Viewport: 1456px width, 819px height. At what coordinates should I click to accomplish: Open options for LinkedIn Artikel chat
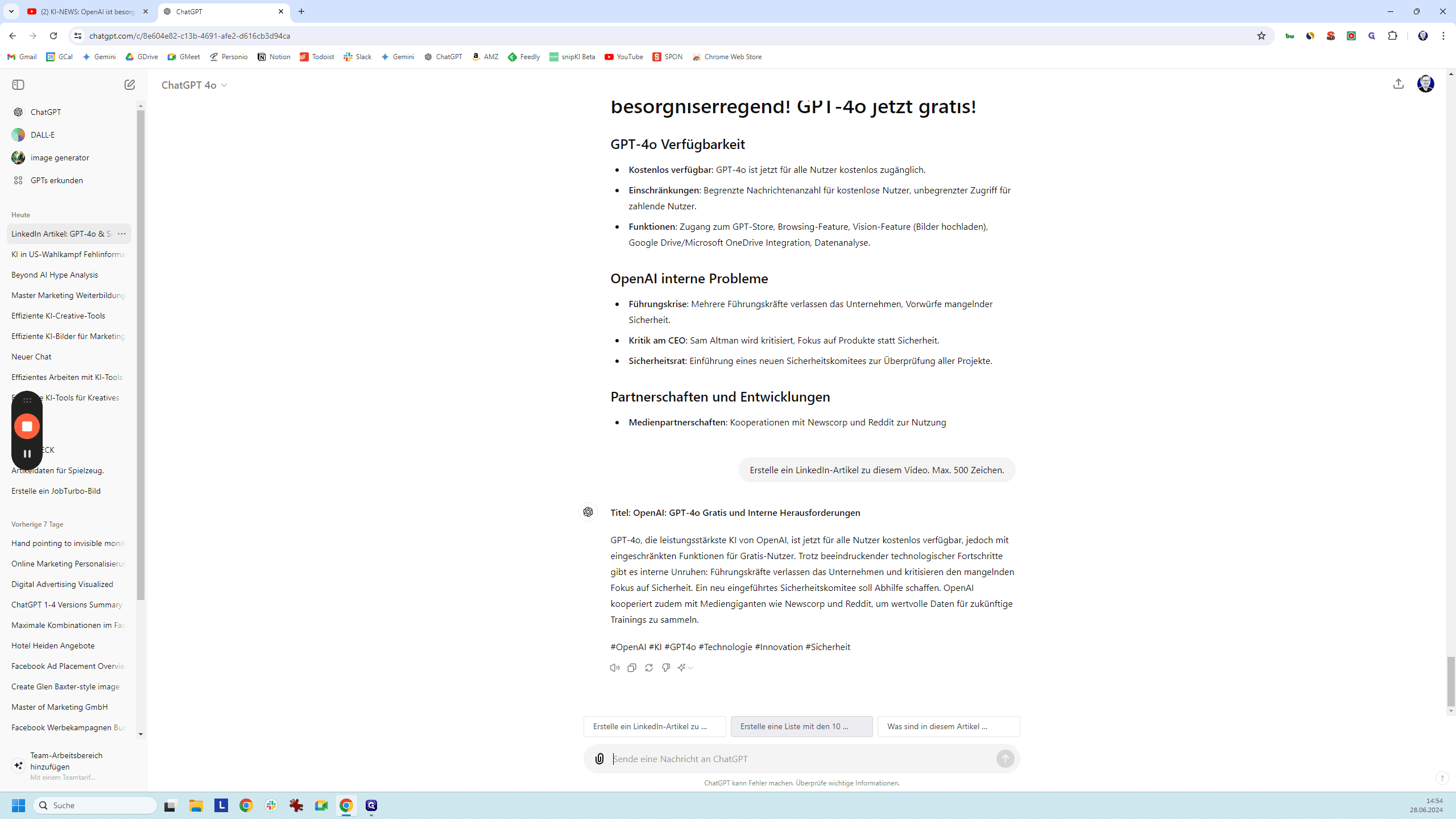(x=122, y=234)
